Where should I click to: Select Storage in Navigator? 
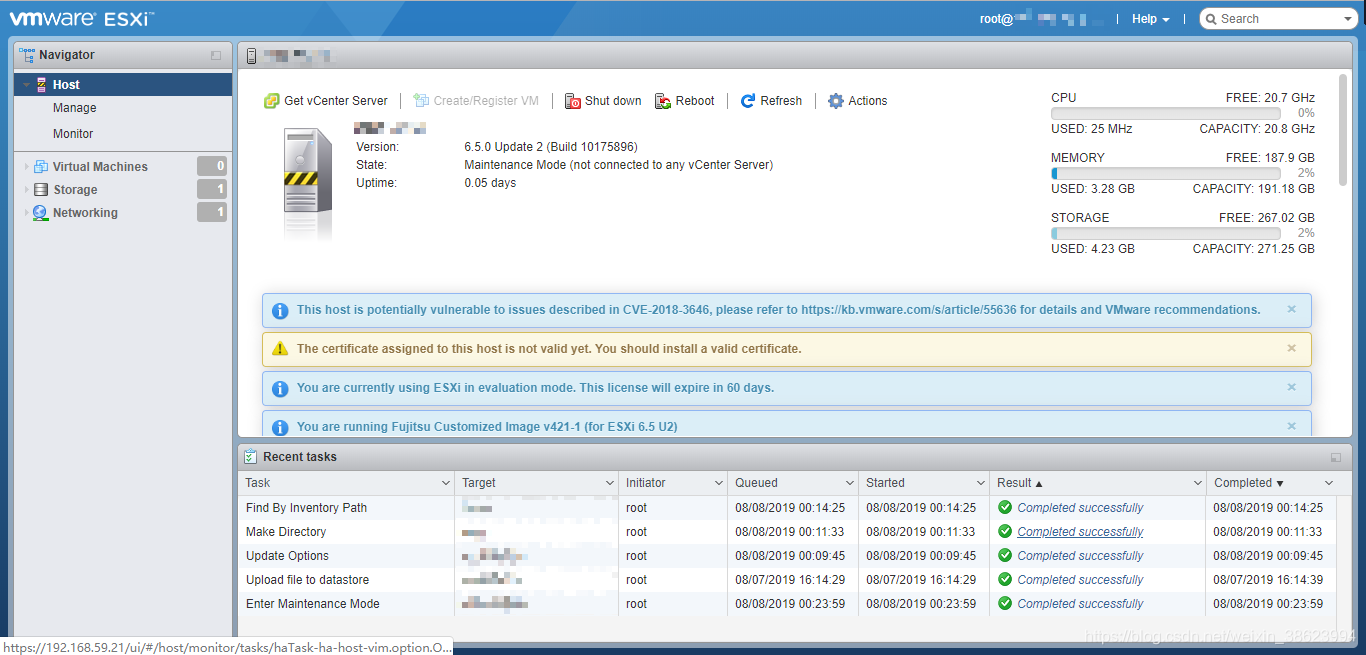(x=75, y=190)
